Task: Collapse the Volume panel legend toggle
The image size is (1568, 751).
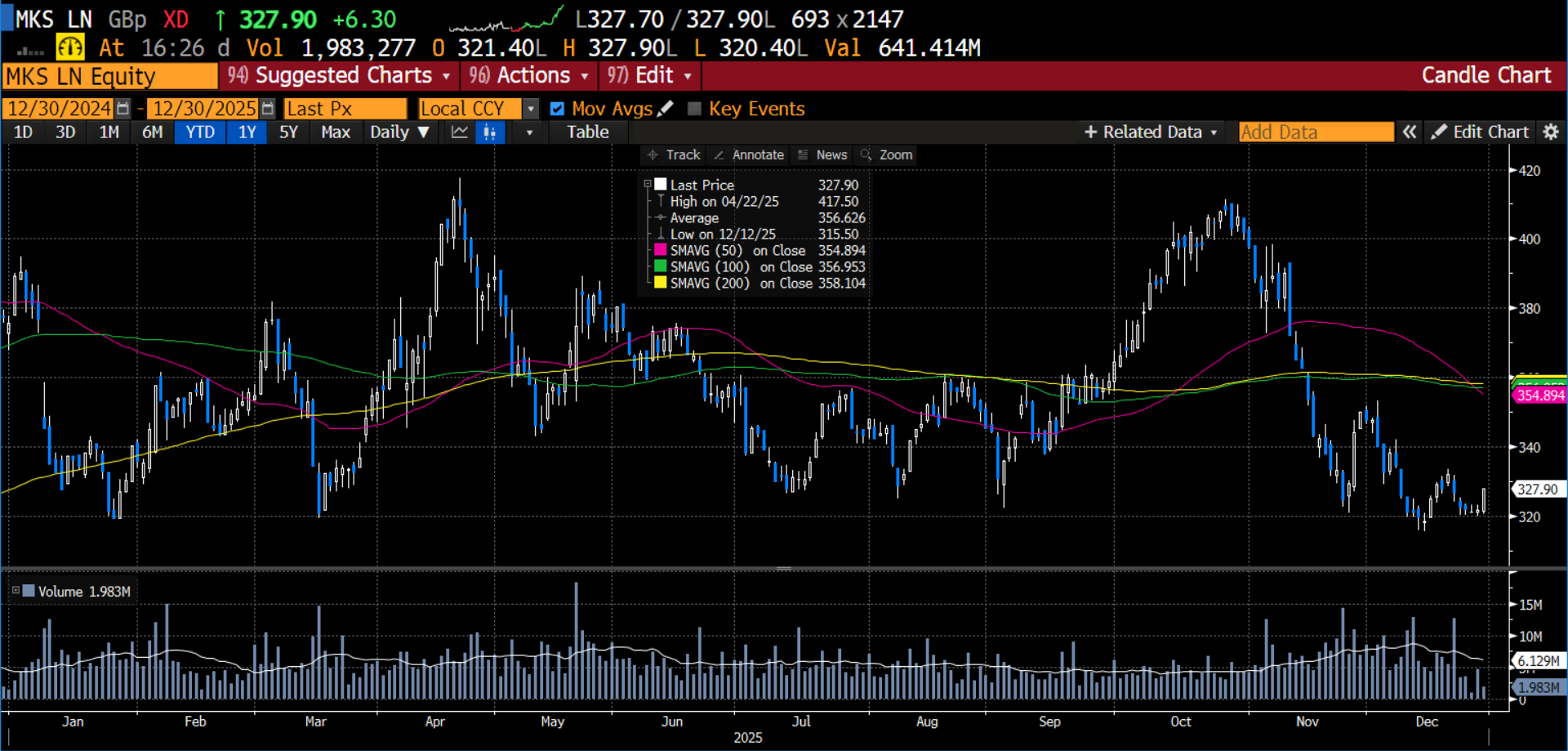Action: coord(16,591)
